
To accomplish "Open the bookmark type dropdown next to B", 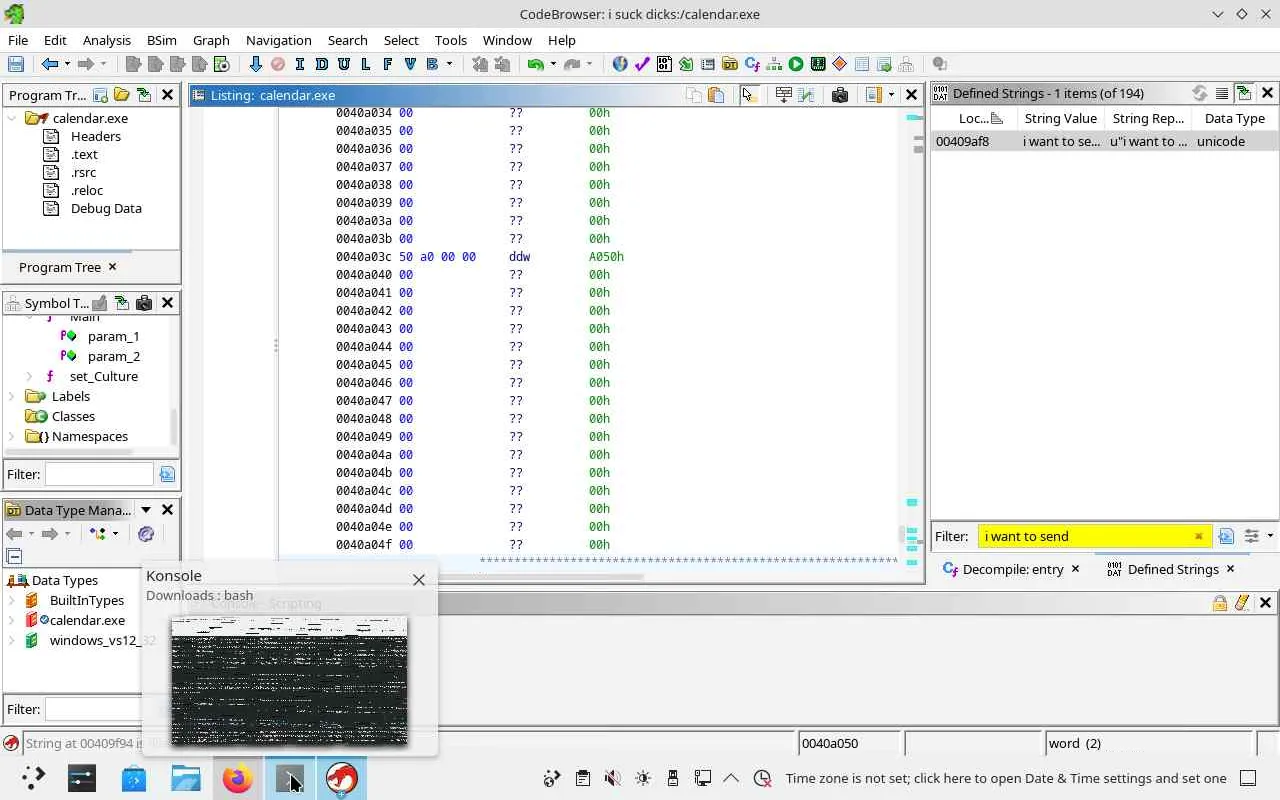I will click(449, 64).
